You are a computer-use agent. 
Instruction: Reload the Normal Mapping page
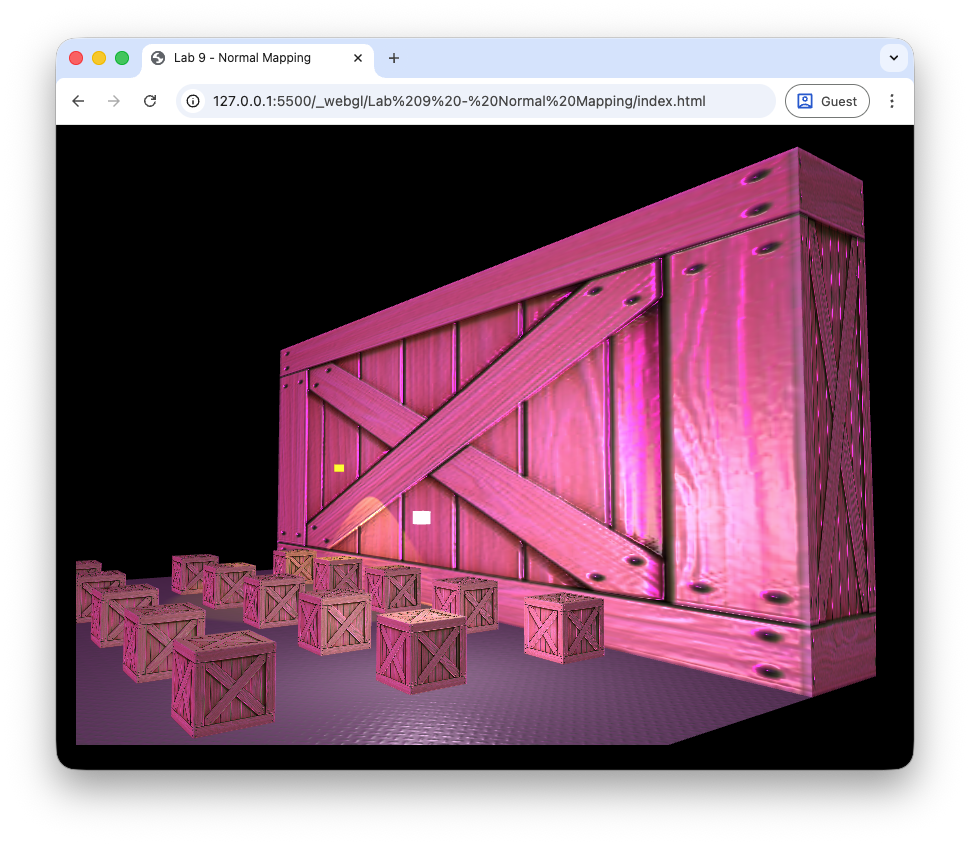[150, 101]
